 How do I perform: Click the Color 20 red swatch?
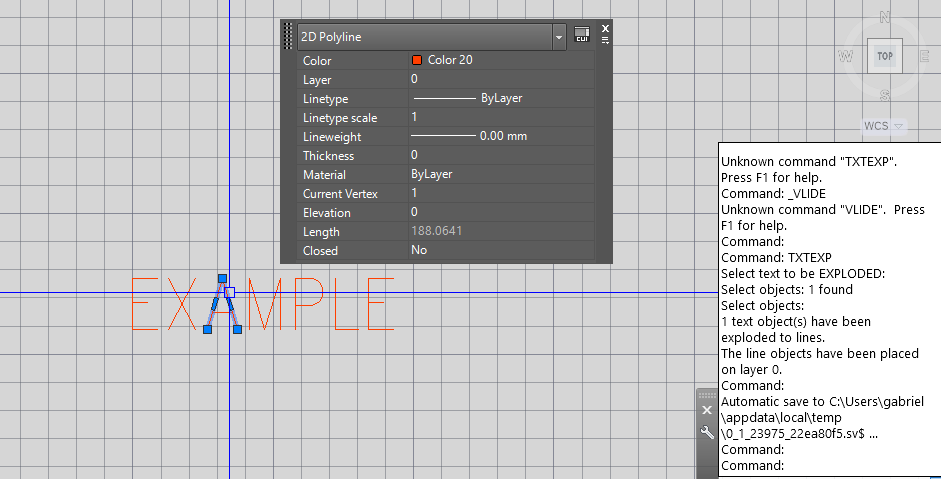[417, 60]
